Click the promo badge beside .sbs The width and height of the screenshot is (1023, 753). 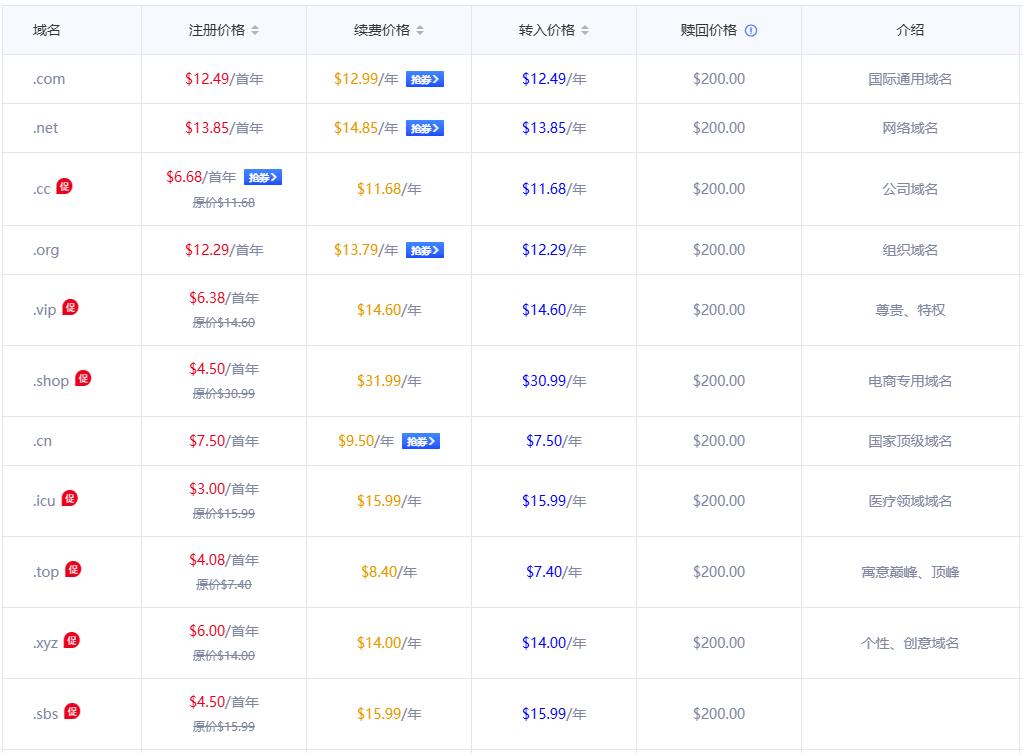click(x=72, y=711)
